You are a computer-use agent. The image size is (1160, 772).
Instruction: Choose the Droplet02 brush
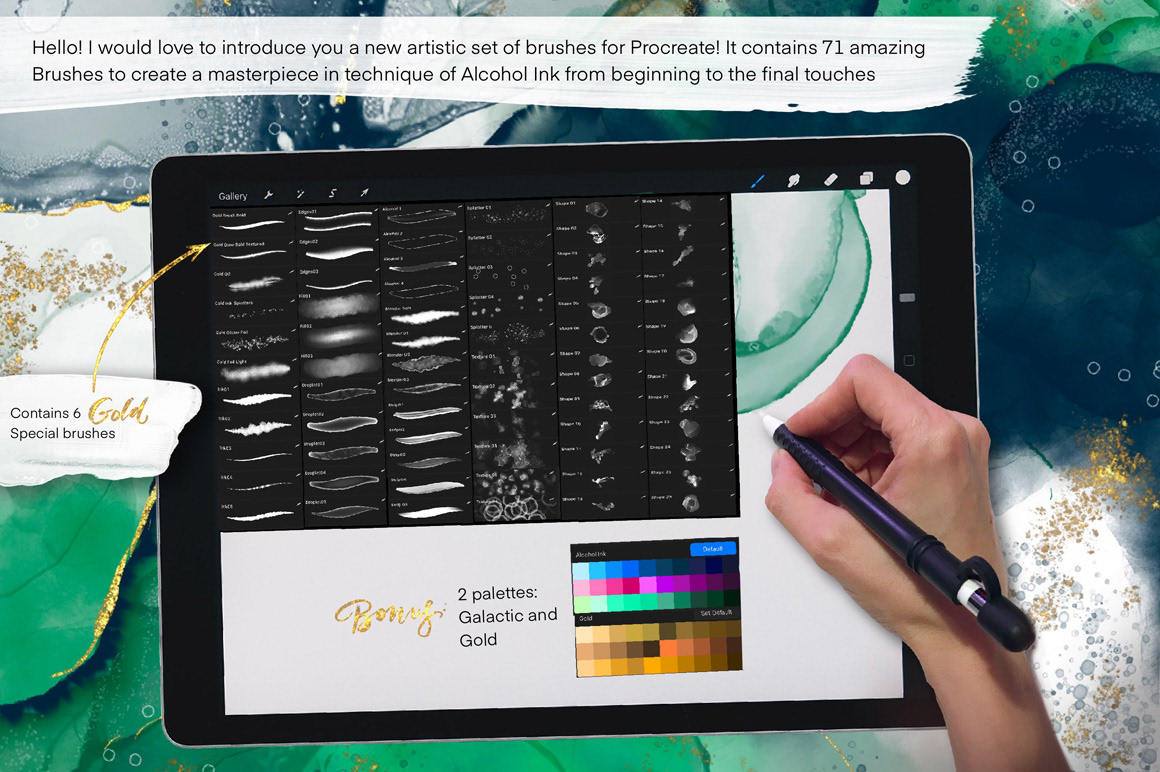[x=343, y=424]
